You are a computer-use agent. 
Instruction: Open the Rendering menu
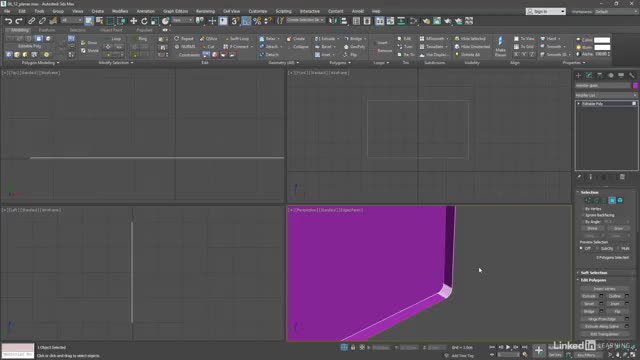tap(205, 11)
